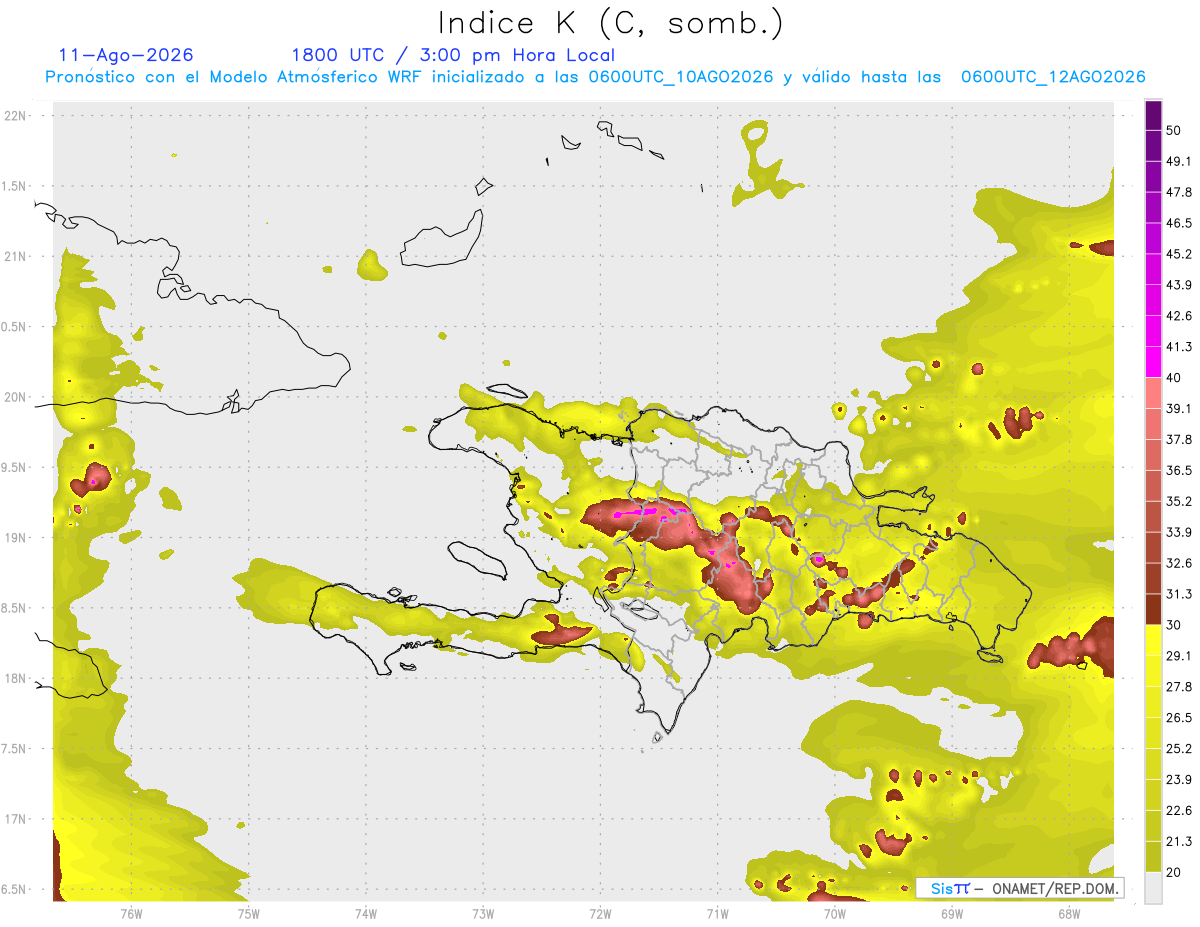
Task: Click the latitude label "21N"
Action: 16,256
